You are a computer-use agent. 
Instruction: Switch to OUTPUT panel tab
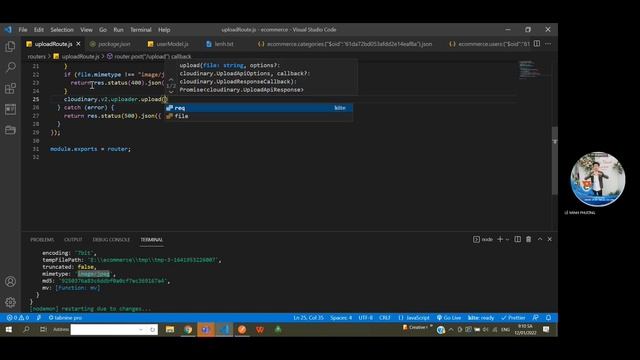73,240
